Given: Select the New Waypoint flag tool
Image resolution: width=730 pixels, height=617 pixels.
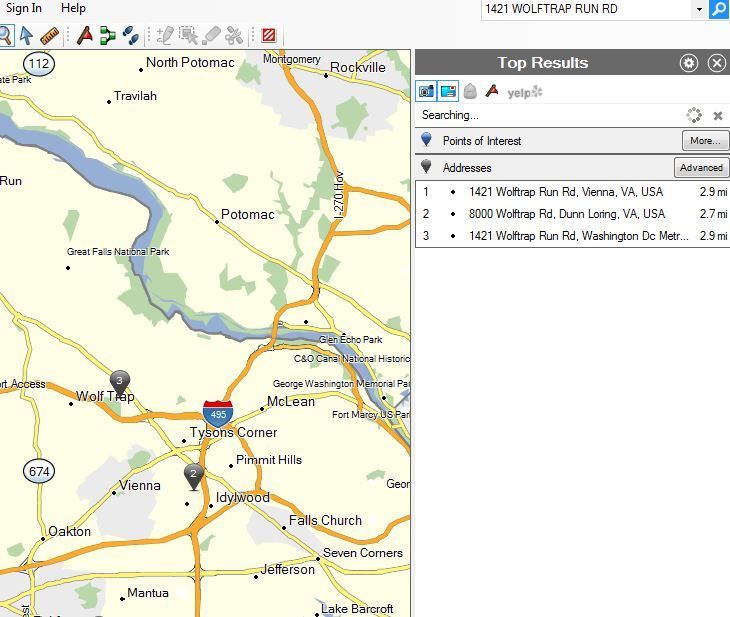Looking at the screenshot, I should pyautogui.click(x=85, y=35).
